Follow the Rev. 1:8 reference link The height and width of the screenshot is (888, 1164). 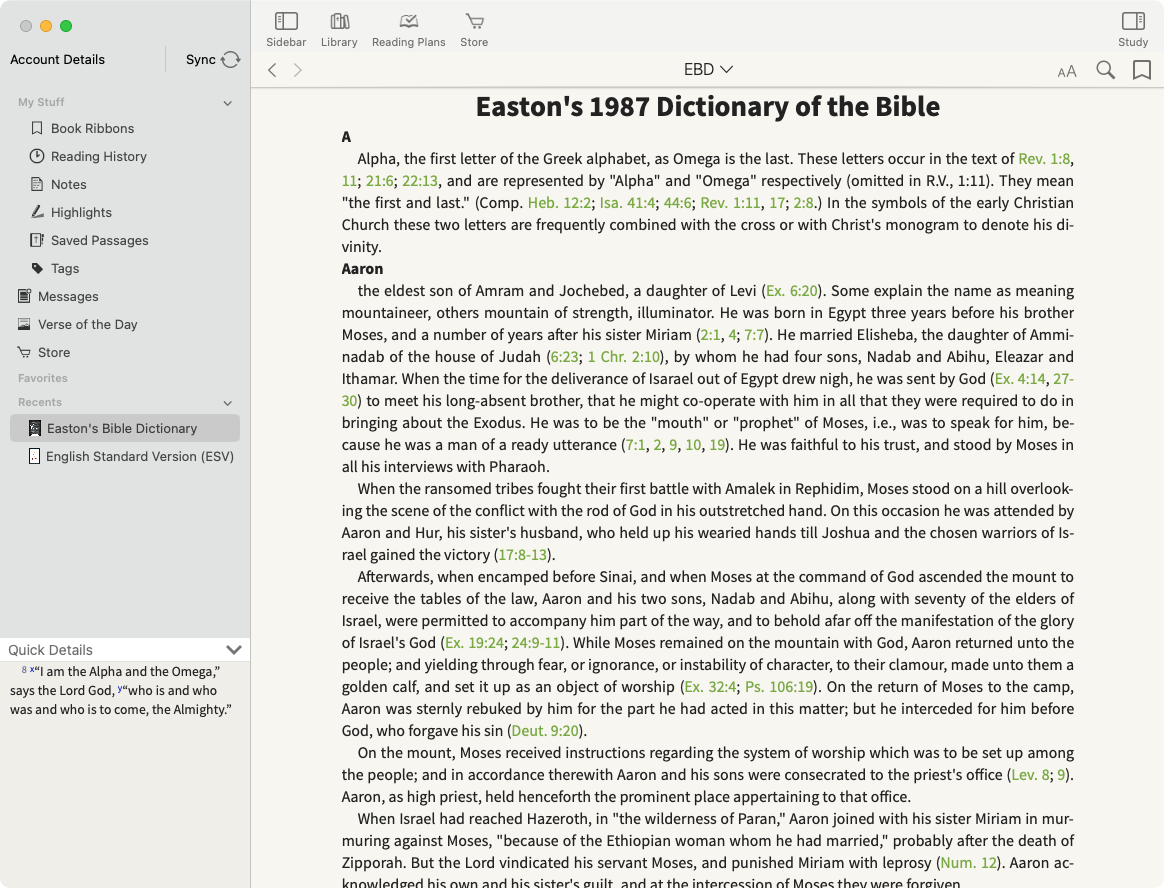click(x=1044, y=159)
